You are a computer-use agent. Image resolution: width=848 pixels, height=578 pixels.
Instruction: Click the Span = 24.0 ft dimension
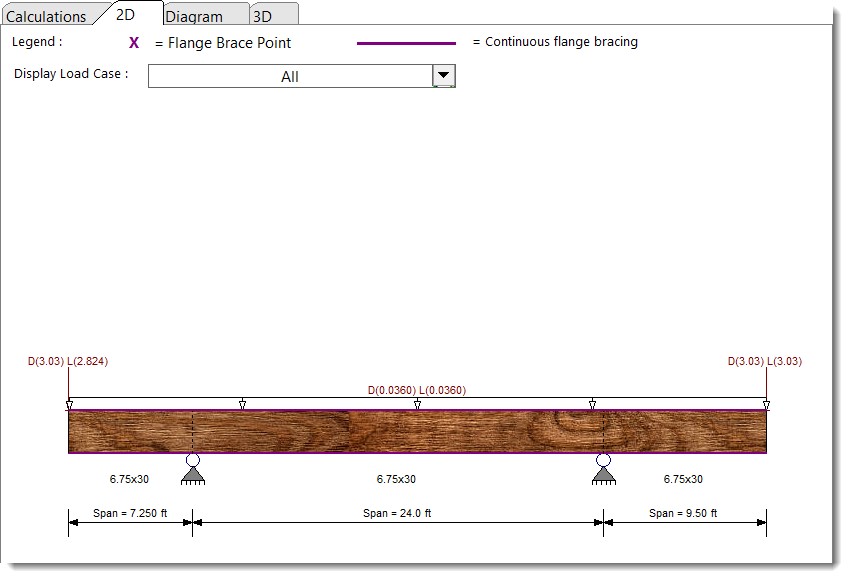tap(397, 513)
